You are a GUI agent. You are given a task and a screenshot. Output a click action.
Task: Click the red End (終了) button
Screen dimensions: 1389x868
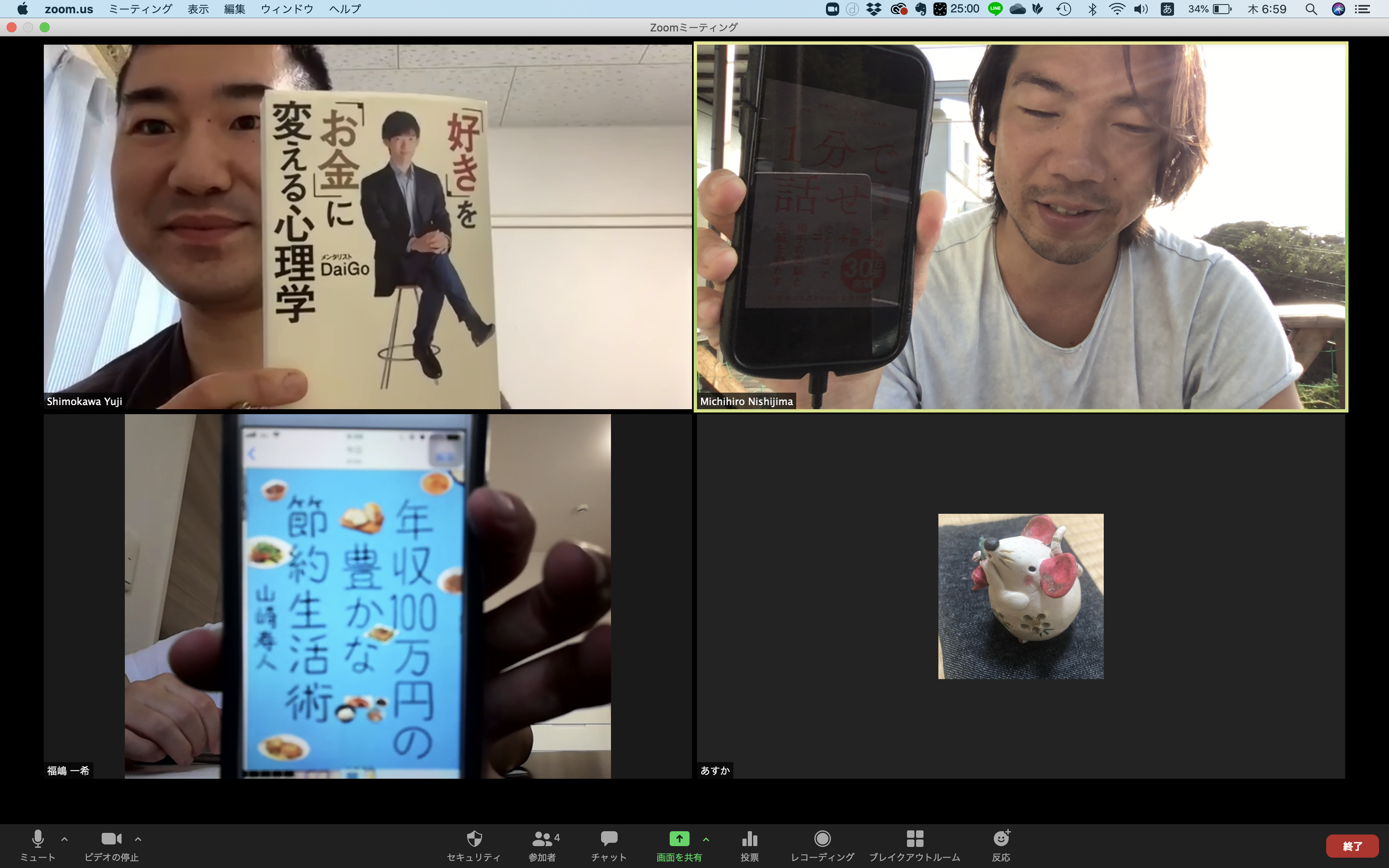point(1352,846)
